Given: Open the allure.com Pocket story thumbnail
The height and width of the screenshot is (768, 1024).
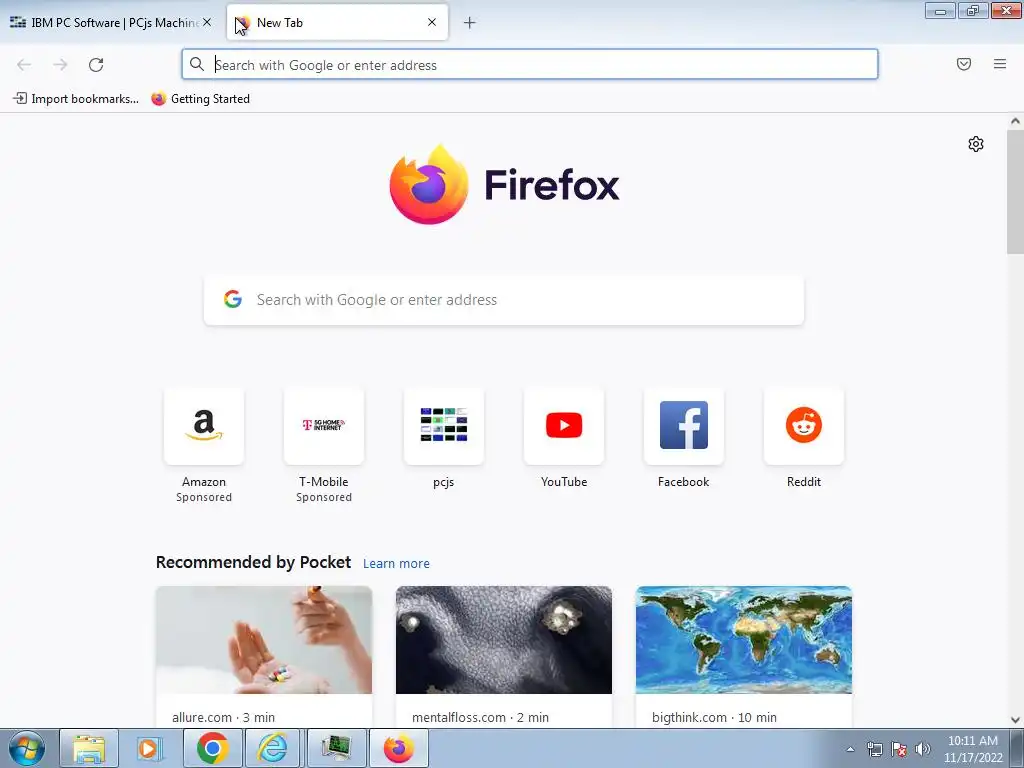Looking at the screenshot, I should coord(264,640).
